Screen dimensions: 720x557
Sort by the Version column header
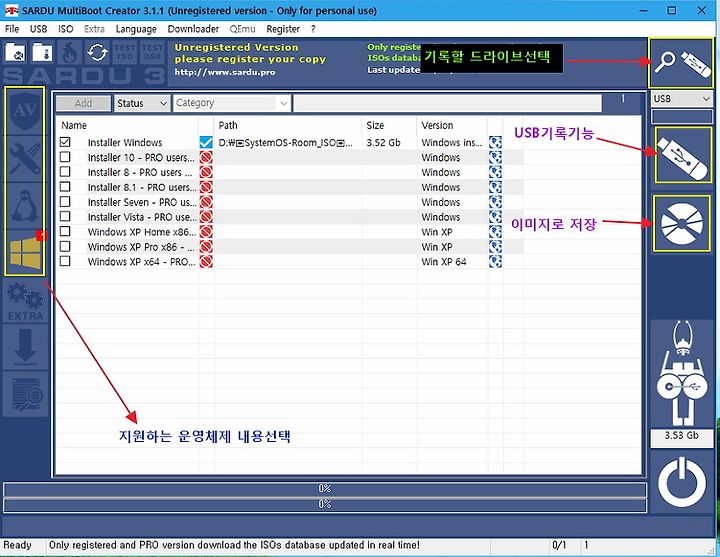tap(437, 125)
